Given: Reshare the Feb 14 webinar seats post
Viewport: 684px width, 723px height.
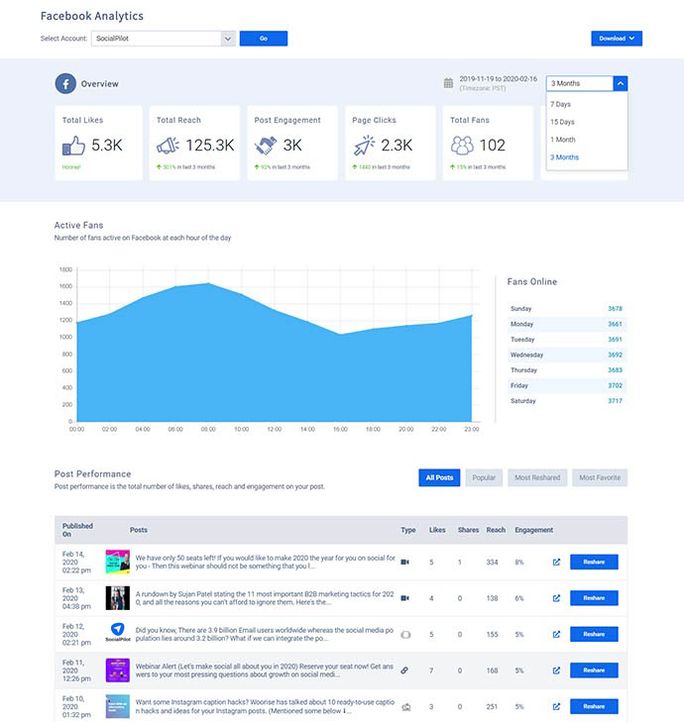Looking at the screenshot, I should tap(594, 562).
